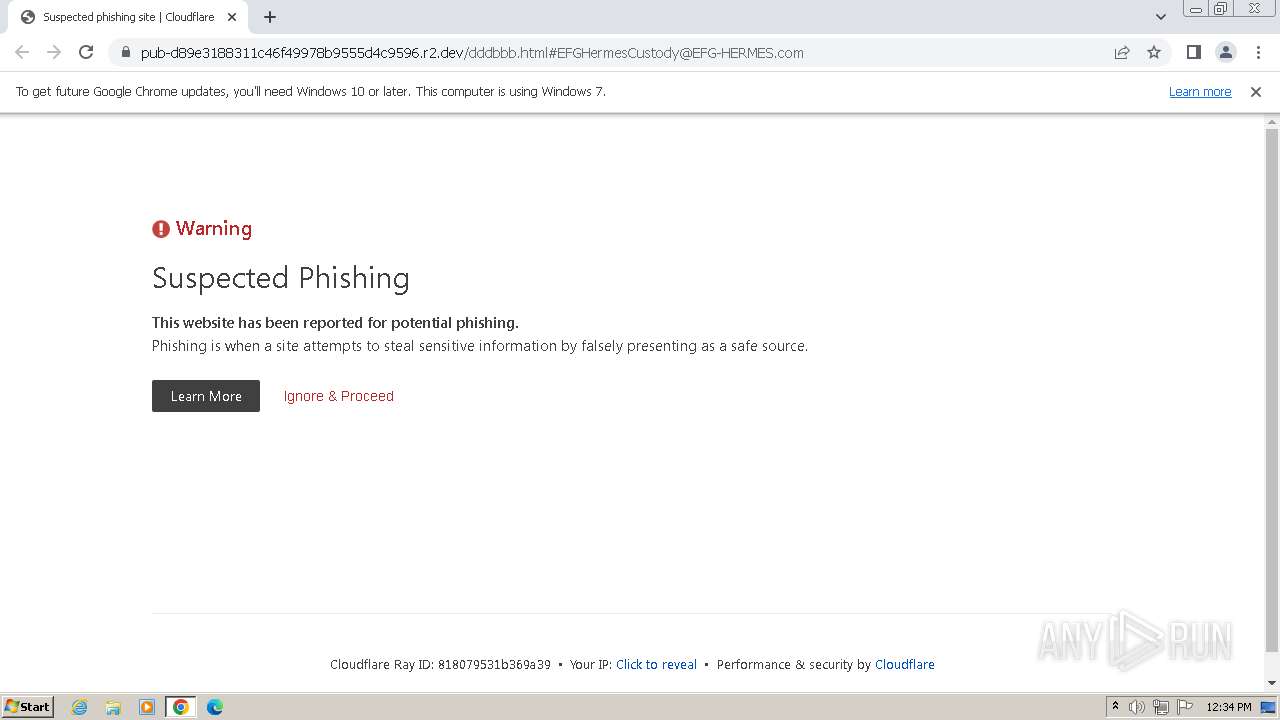1280x720 pixels.
Task: Click Learn more link in update notice
Action: [1199, 92]
